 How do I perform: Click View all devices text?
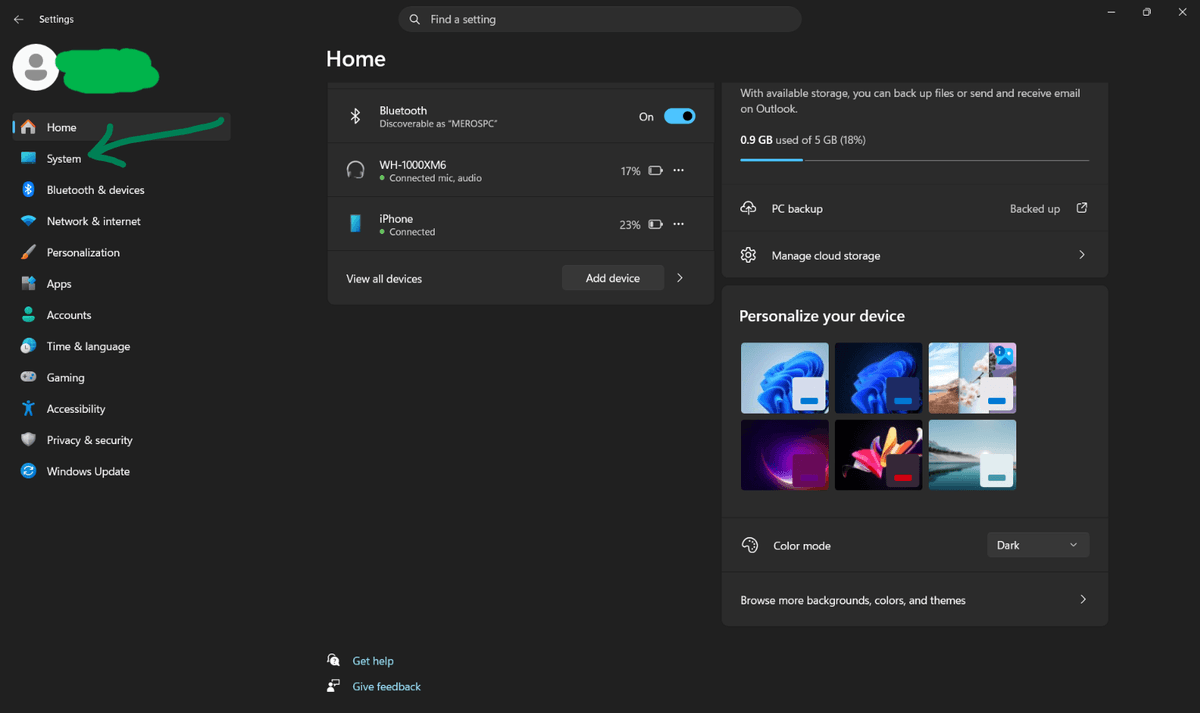[x=384, y=279]
